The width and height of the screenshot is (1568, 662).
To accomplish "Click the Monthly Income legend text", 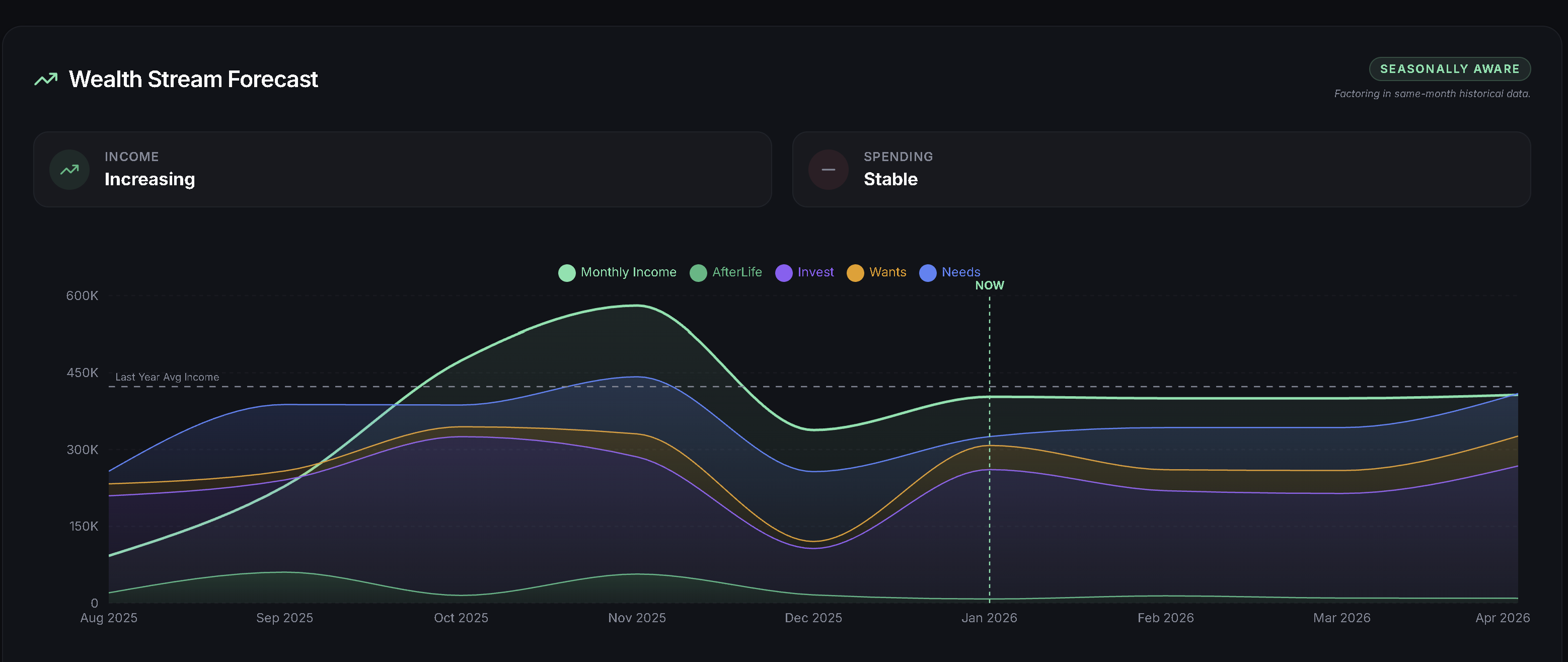I will 628,272.
